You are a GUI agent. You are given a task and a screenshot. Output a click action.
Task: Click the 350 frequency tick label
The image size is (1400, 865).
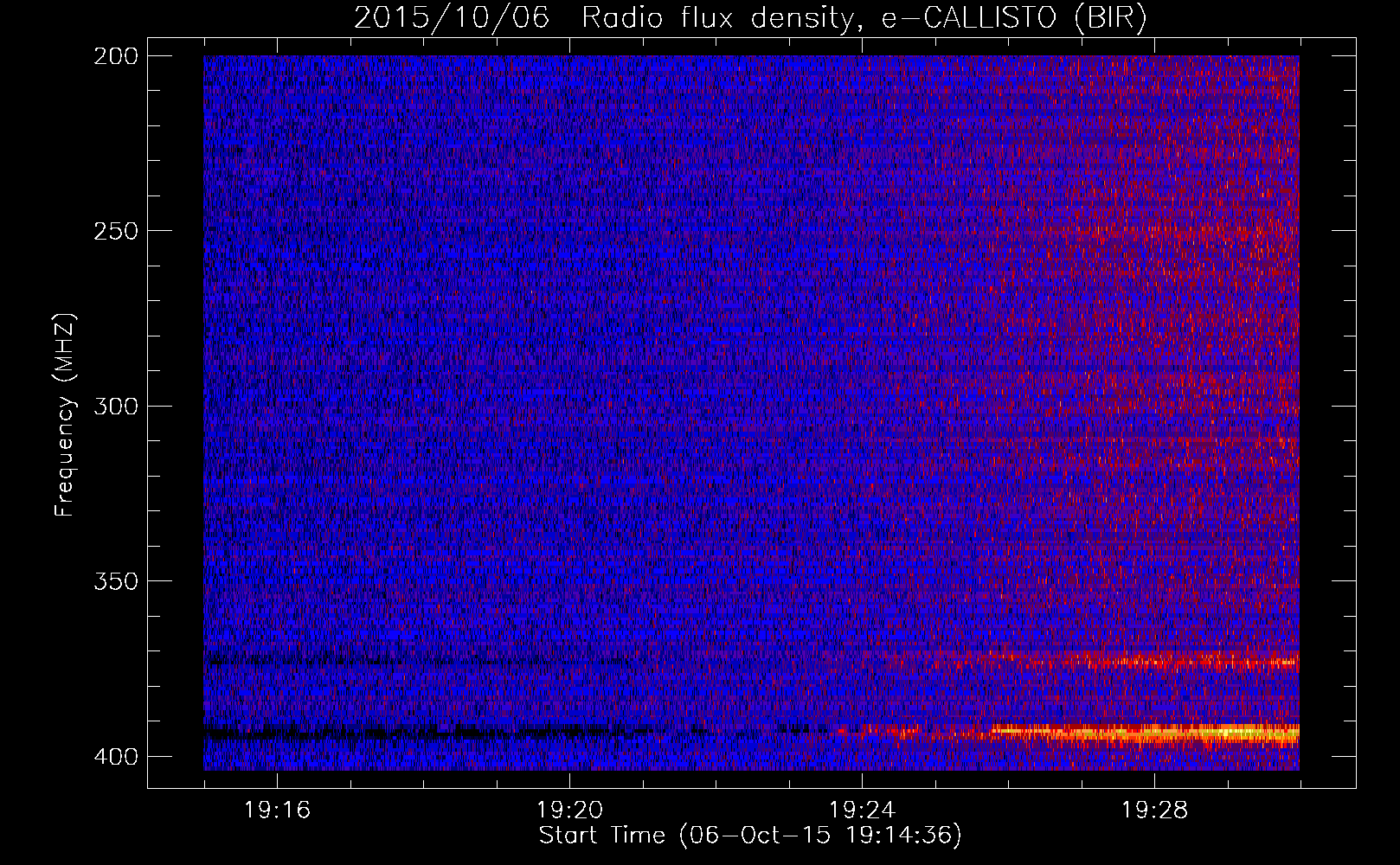pyautogui.click(x=115, y=581)
